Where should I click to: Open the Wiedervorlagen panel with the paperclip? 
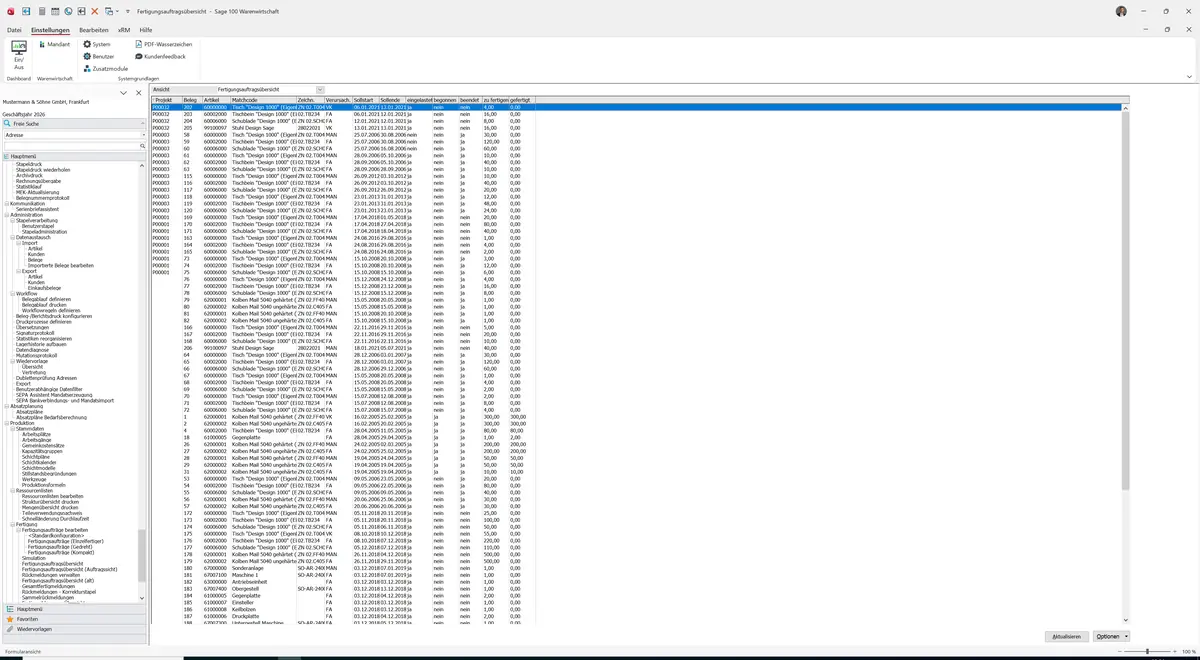73,629
